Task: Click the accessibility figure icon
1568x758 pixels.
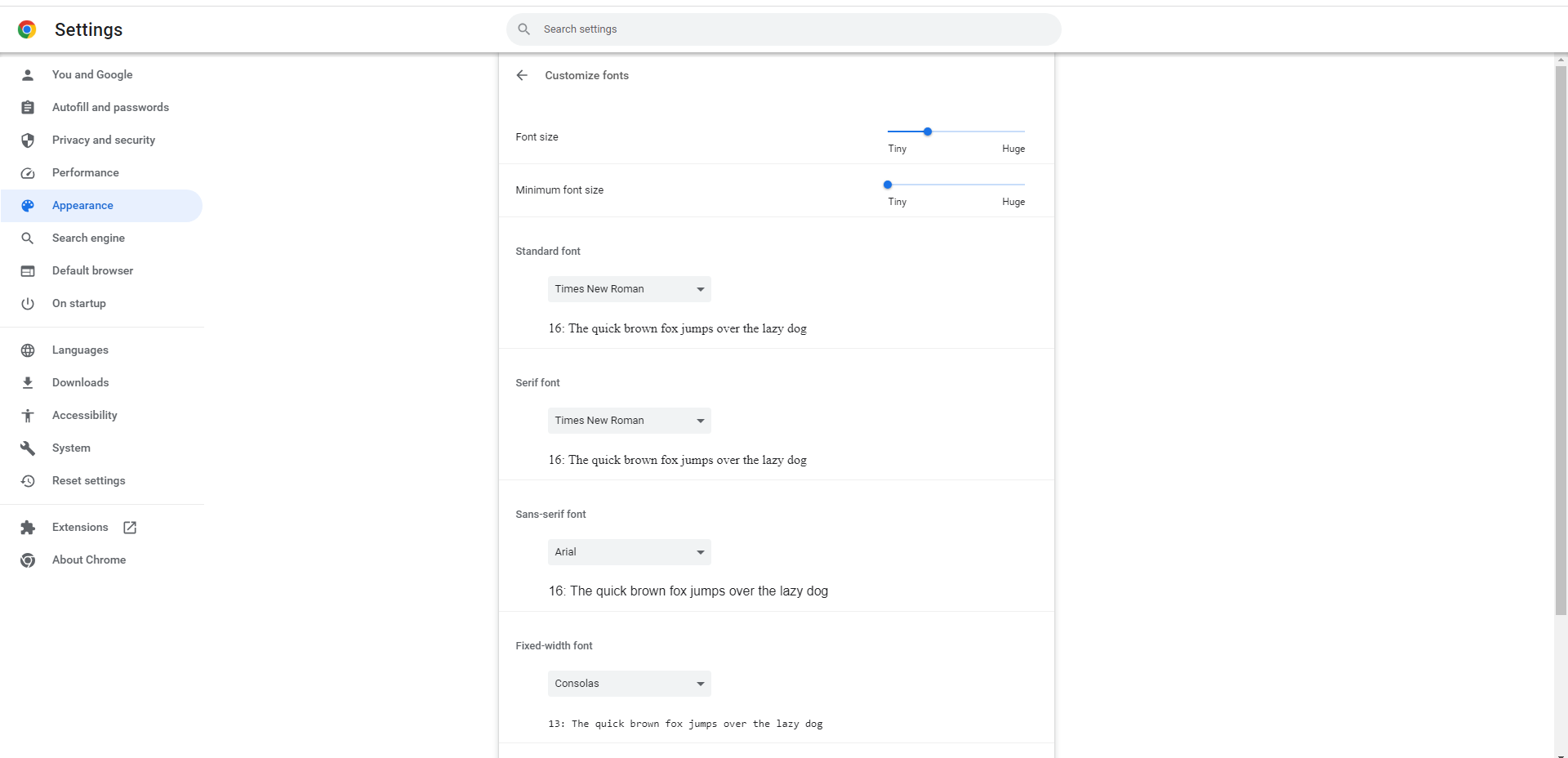Action: tap(28, 415)
